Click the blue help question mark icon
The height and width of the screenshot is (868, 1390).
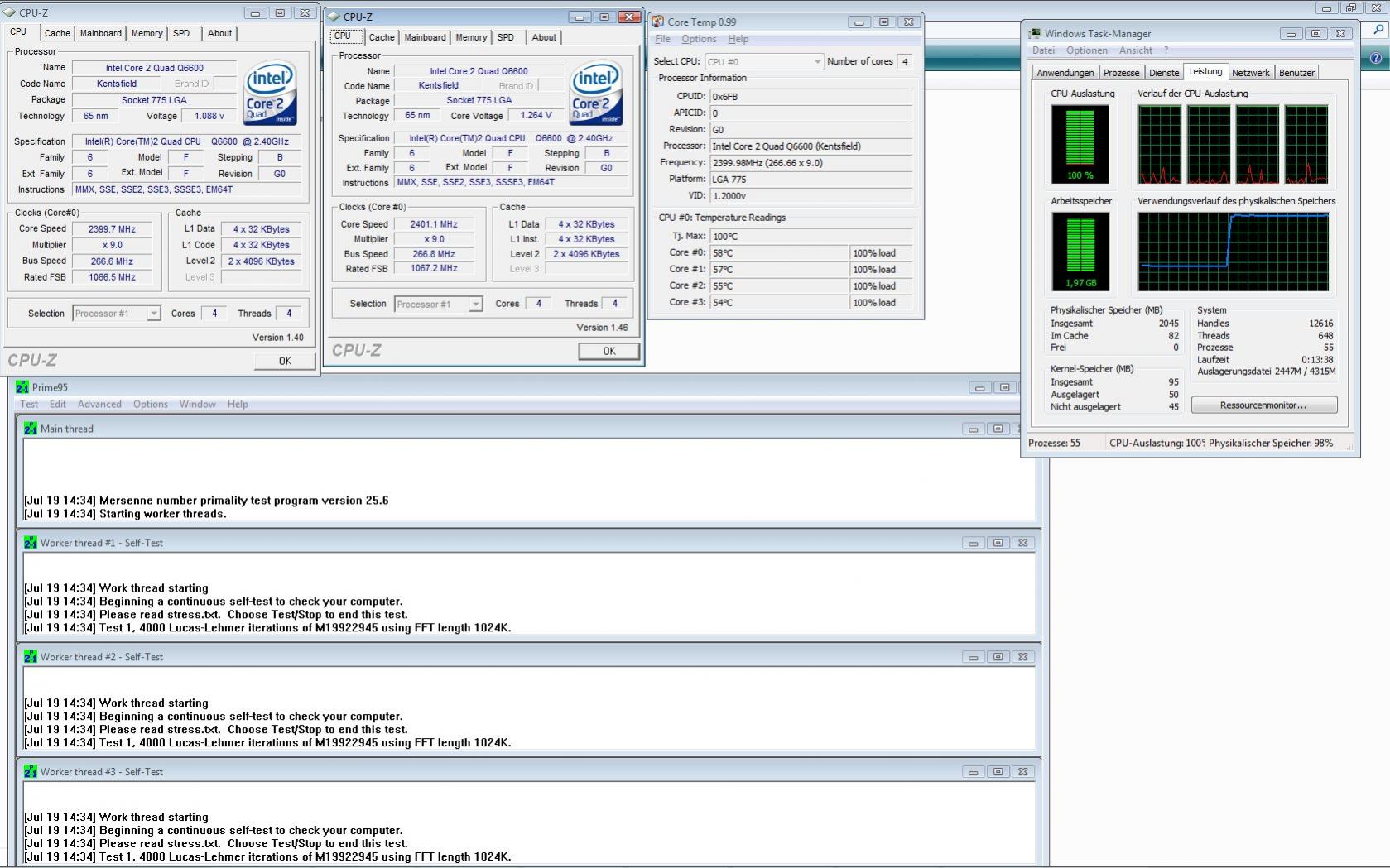1376,58
